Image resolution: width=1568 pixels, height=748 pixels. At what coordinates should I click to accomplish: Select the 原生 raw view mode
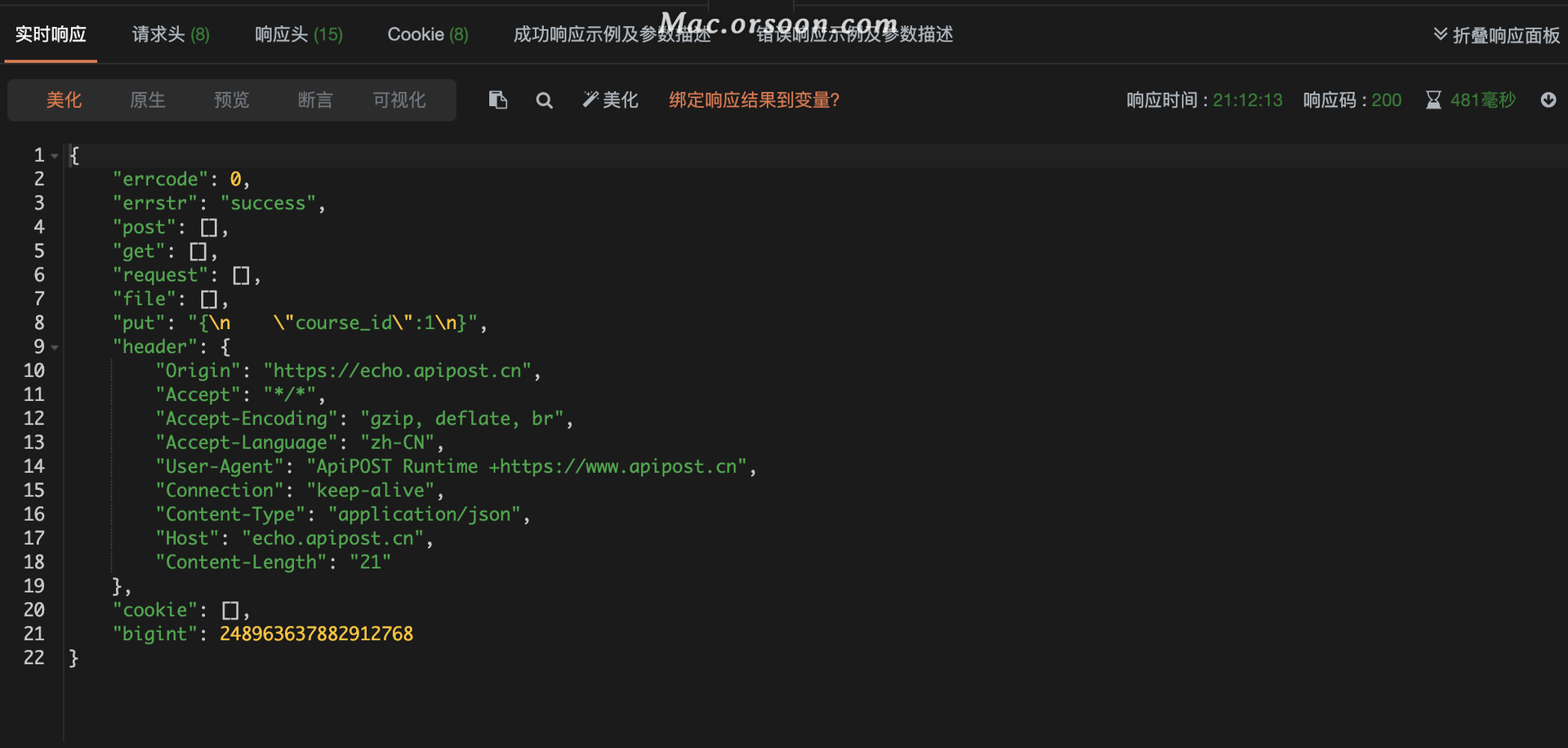point(148,100)
